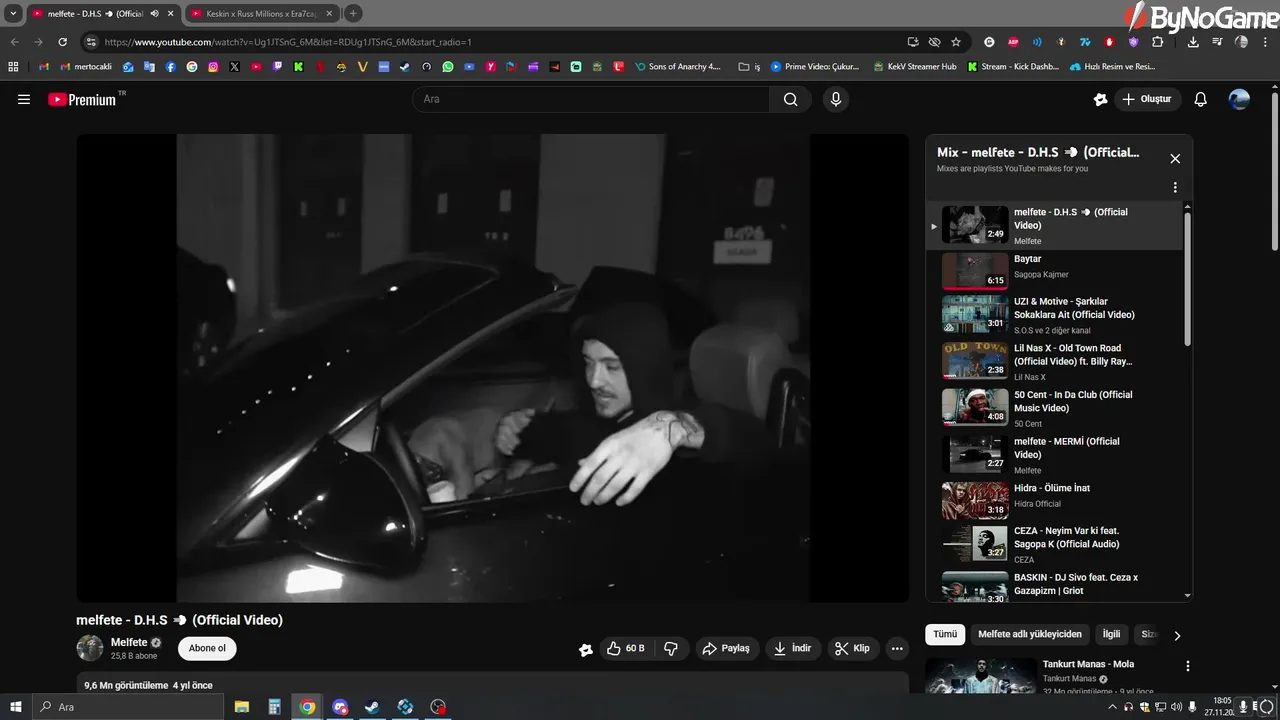Select UZI & Motive Şarkılar Sokaklara Ait
Image resolution: width=1280 pixels, height=720 pixels.
pos(1055,314)
